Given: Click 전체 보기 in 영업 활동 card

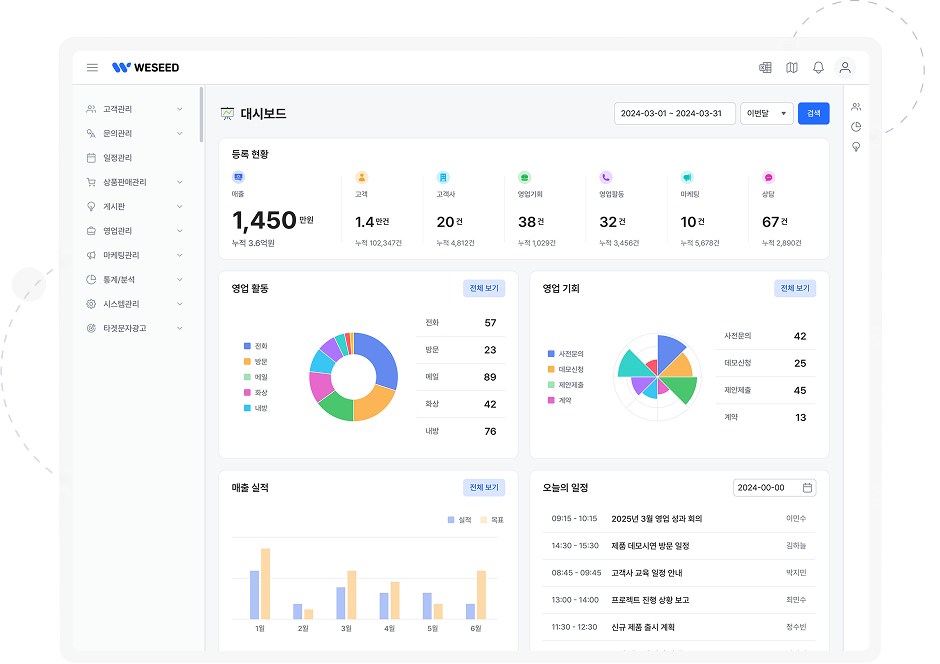Looking at the screenshot, I should [484, 289].
